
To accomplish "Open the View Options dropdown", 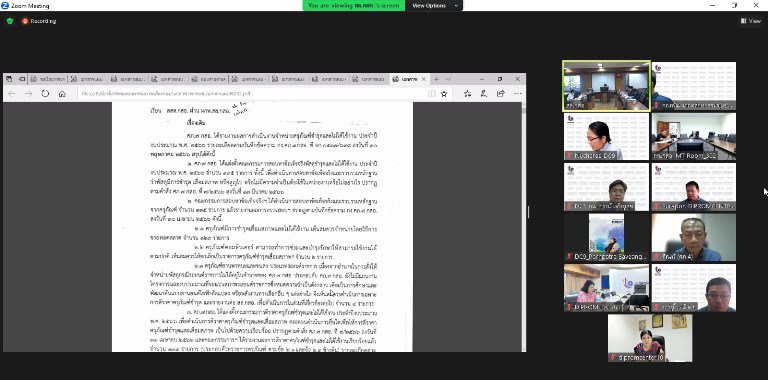I will tap(434, 5).
